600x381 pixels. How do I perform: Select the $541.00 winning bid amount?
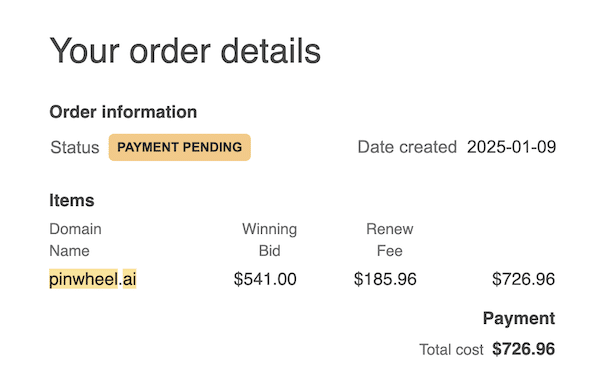click(x=265, y=279)
